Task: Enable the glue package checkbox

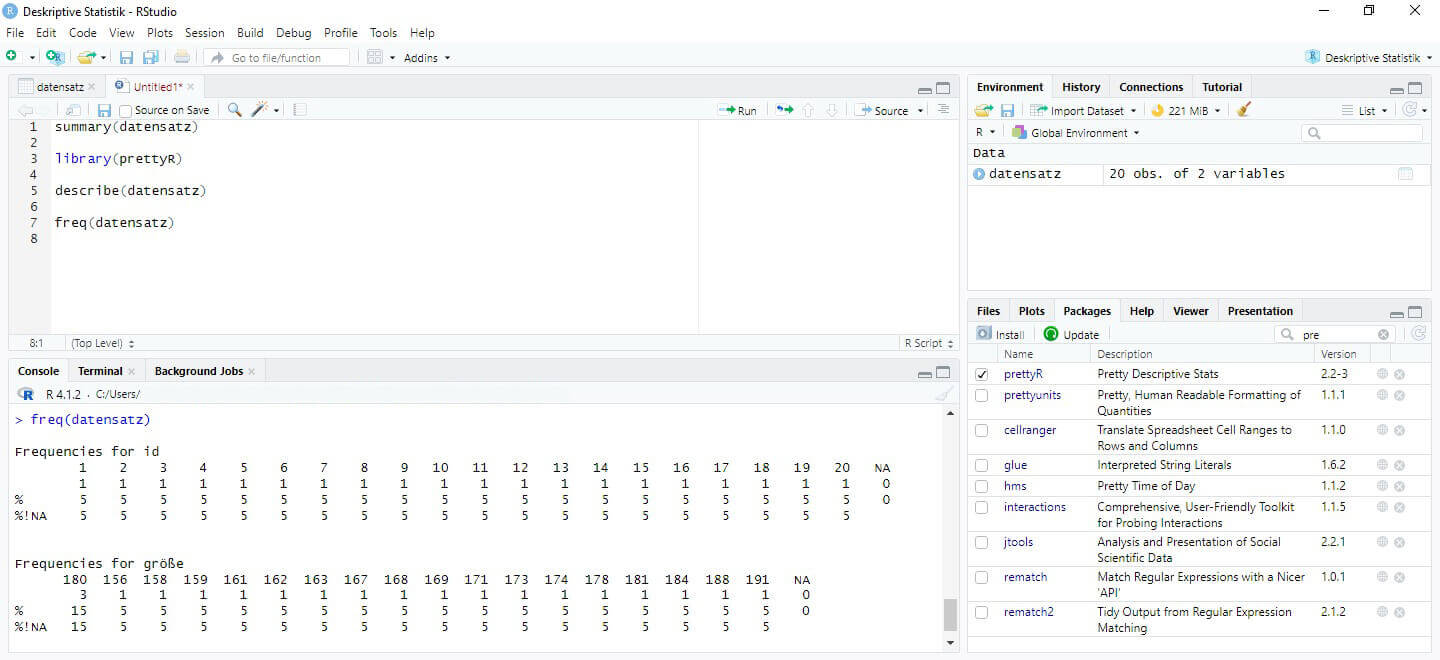Action: tap(982, 465)
